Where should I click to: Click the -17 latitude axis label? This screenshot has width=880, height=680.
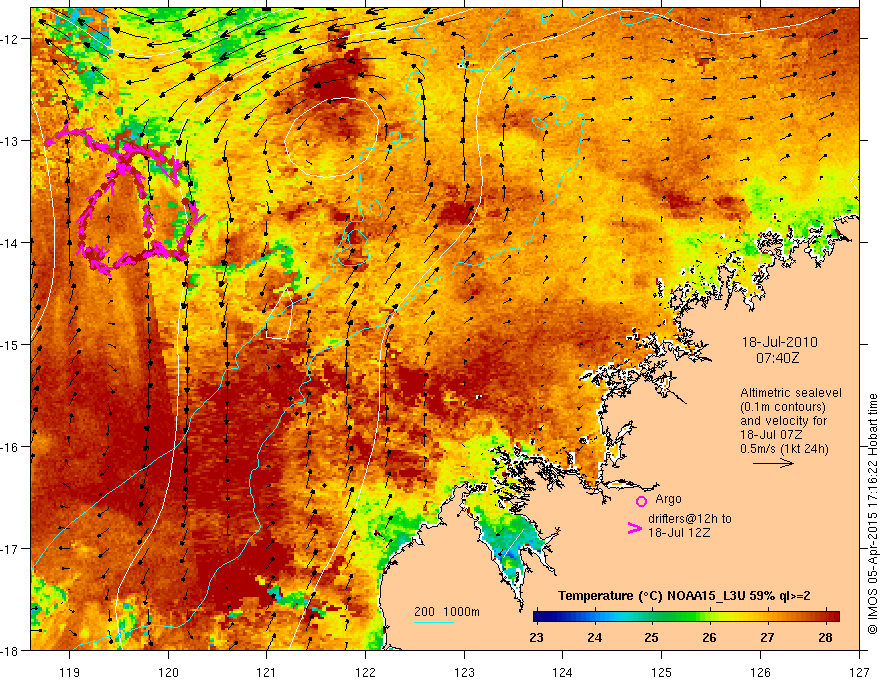click(x=11, y=549)
